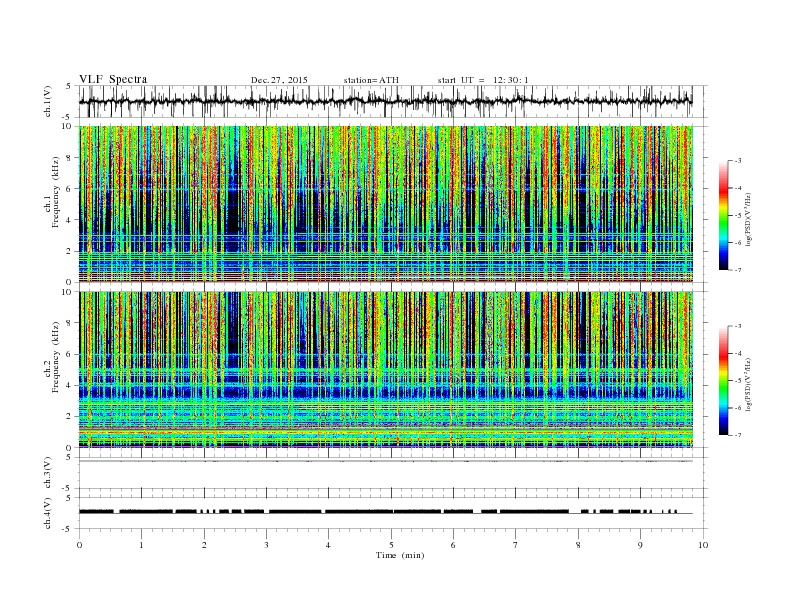Click the "2" minute tick label
This screenshot has height=612, width=792.
tap(204, 545)
